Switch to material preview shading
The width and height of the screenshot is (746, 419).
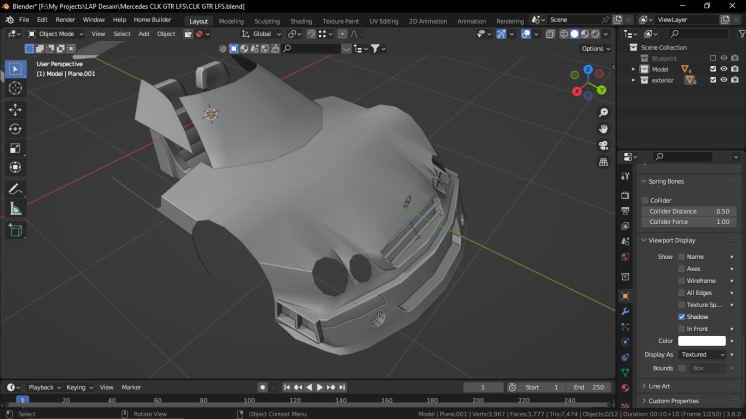pyautogui.click(x=585, y=34)
